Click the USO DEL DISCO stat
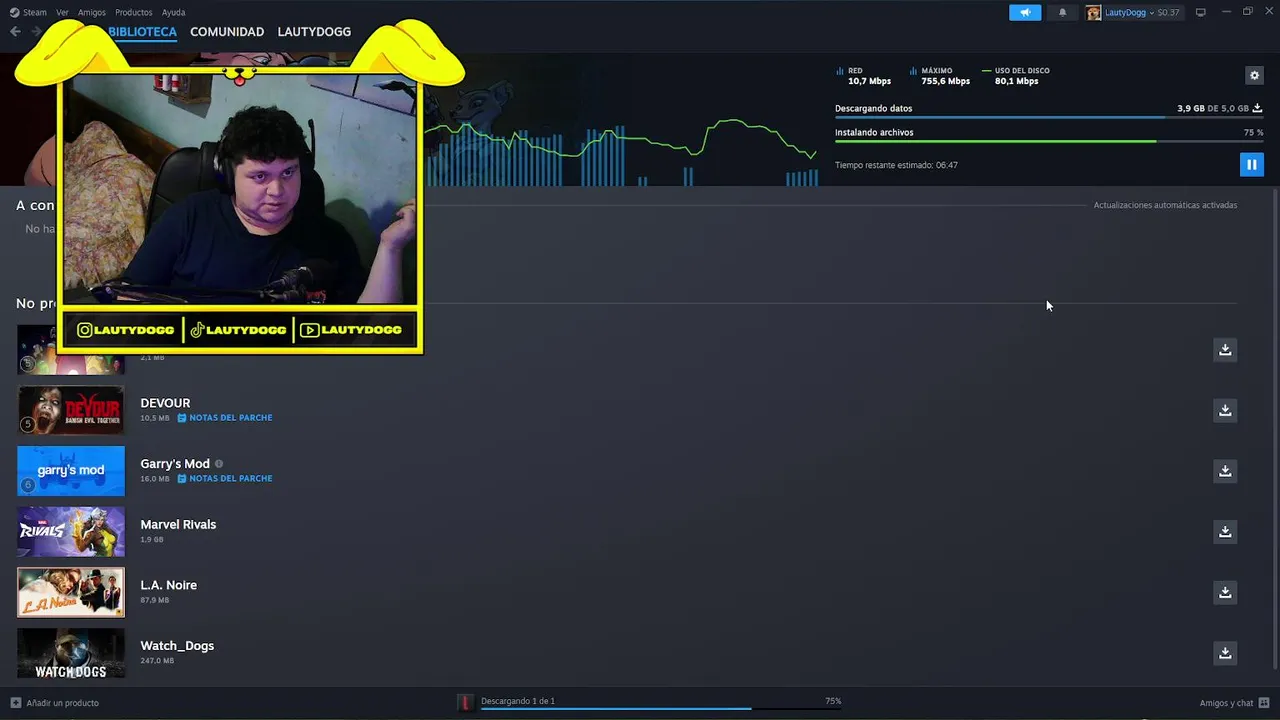The image size is (1280, 720). pos(1016,76)
